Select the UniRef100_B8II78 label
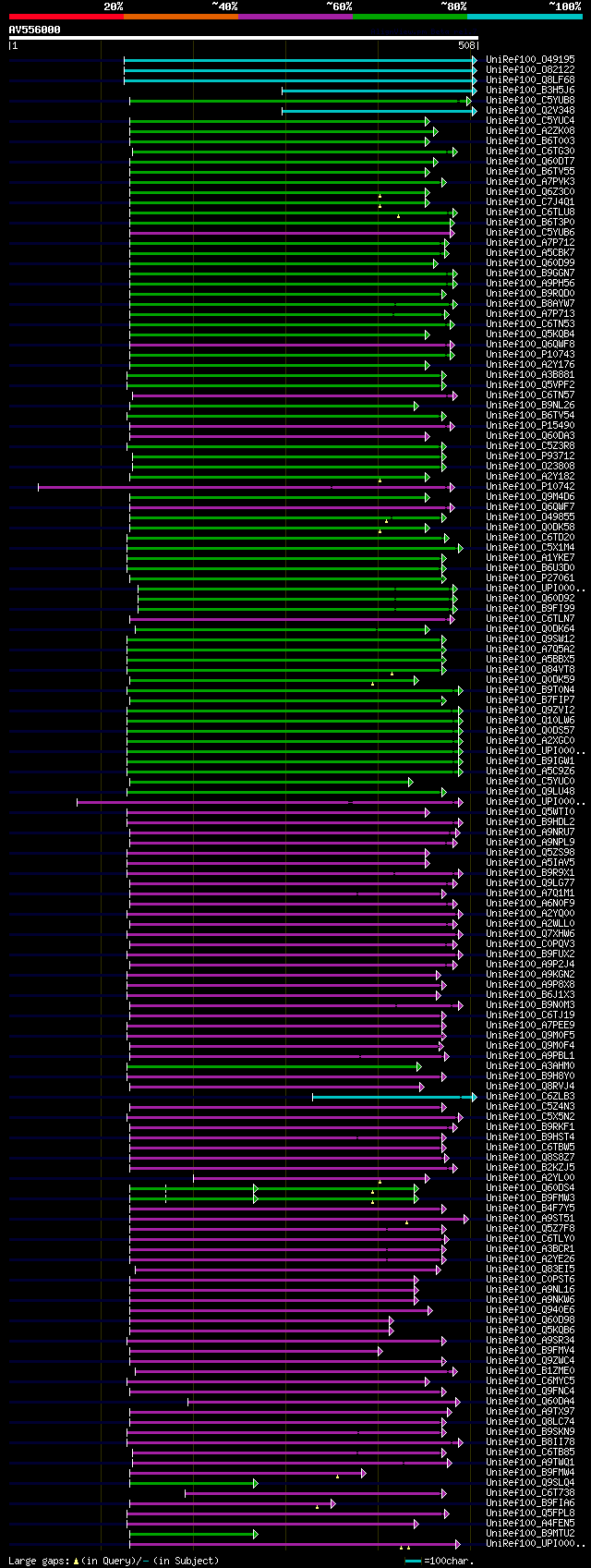Screen dimensions: 591x1568 [x=530, y=1442]
